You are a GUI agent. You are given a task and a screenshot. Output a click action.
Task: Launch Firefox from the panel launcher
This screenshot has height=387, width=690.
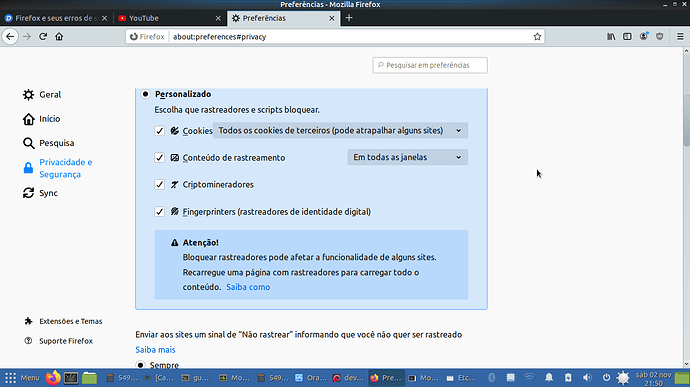(53, 378)
